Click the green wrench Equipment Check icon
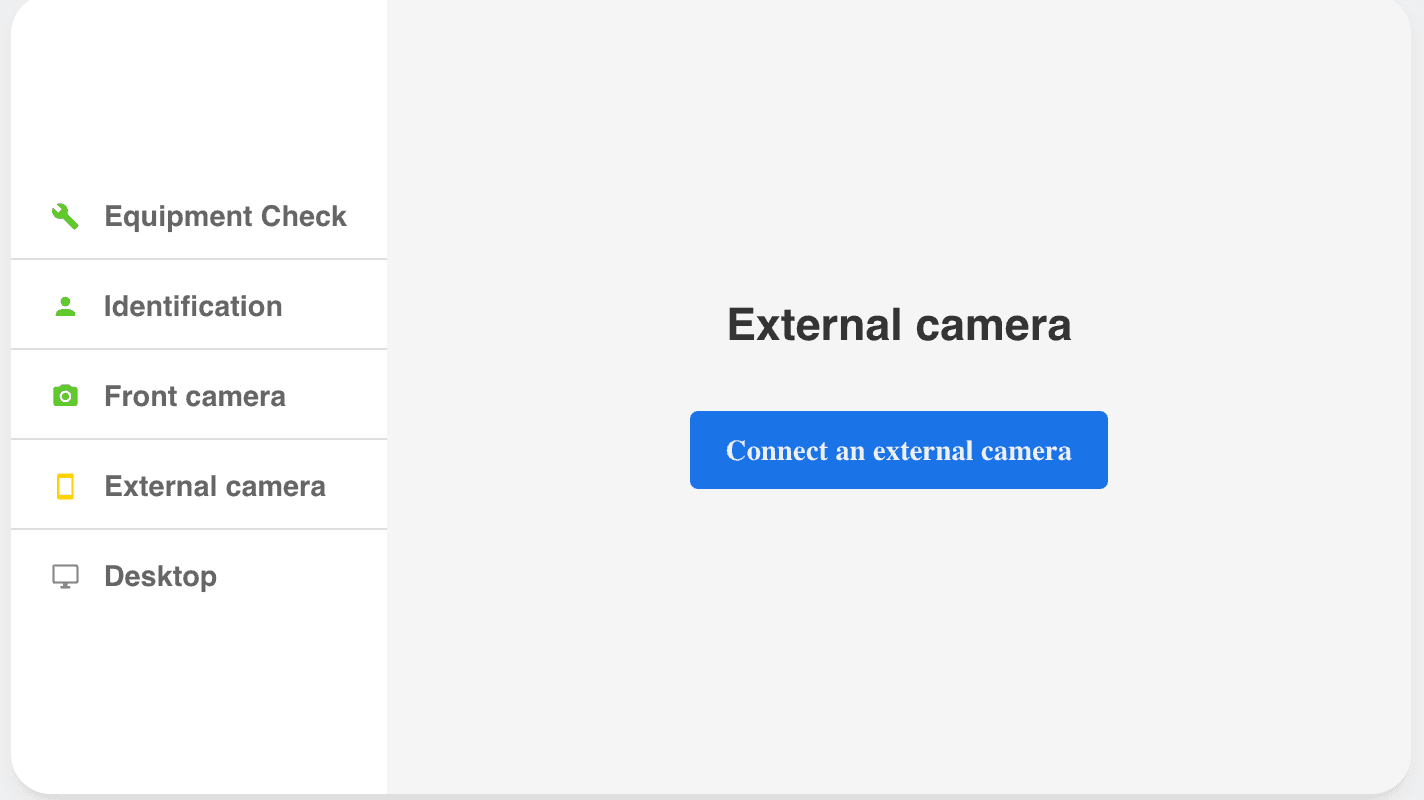The image size is (1424, 800). point(65,216)
